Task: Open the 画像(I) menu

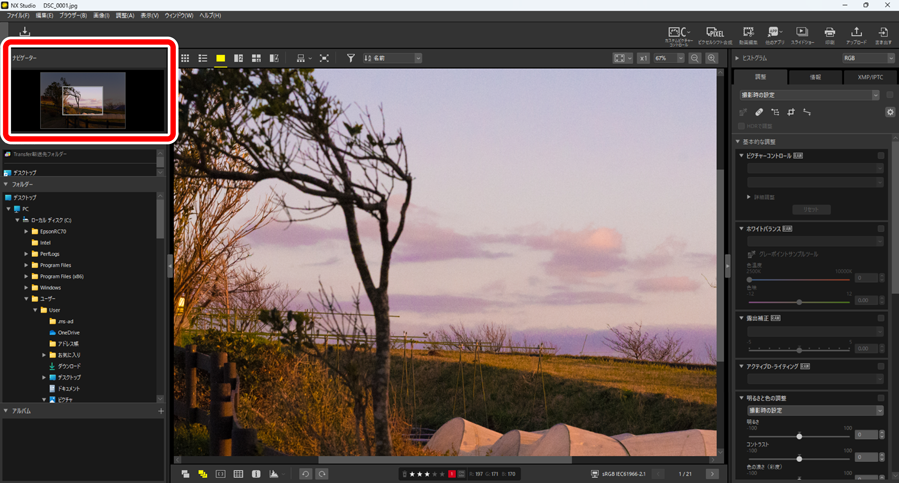Action: pyautogui.click(x=101, y=16)
